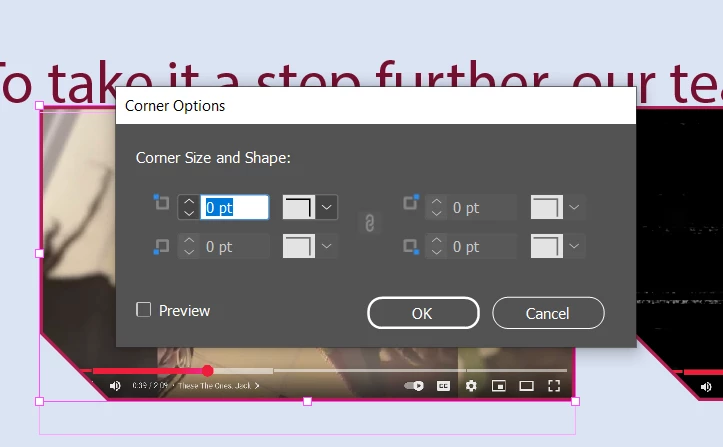Screen dimensions: 723x447
Task: Decrease the bottom-left corner size value
Action: click(189, 252)
